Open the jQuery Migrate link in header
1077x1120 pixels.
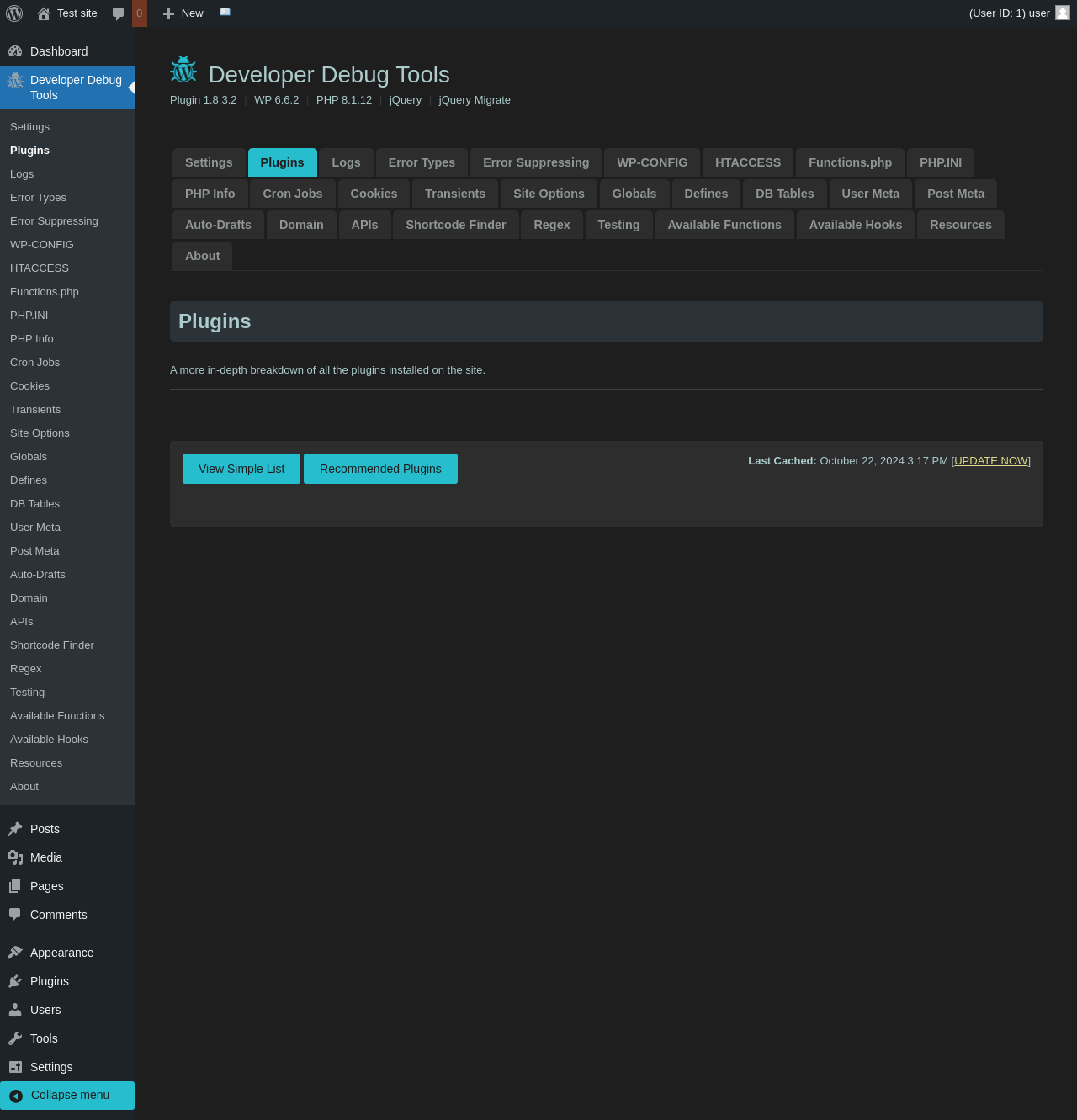pyautogui.click(x=475, y=99)
